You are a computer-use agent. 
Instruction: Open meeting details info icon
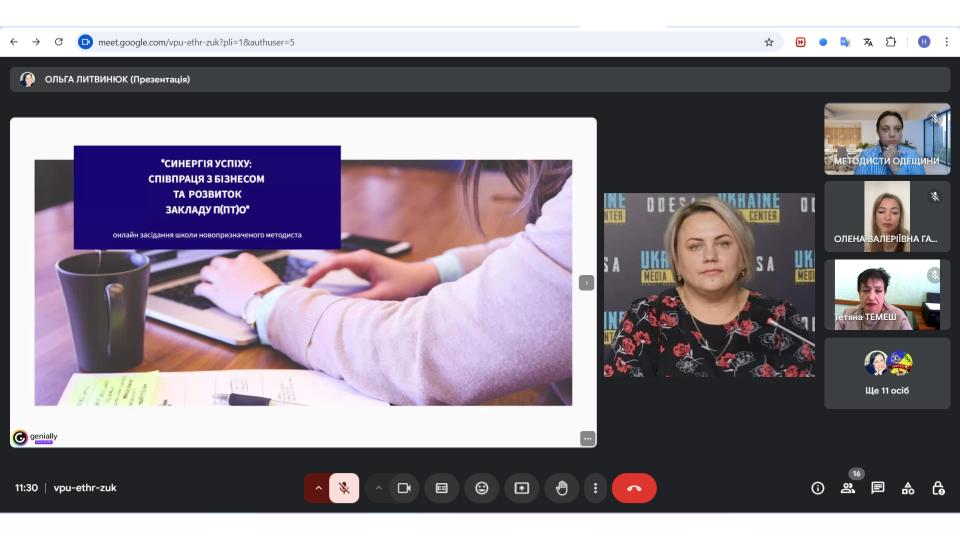(x=818, y=488)
